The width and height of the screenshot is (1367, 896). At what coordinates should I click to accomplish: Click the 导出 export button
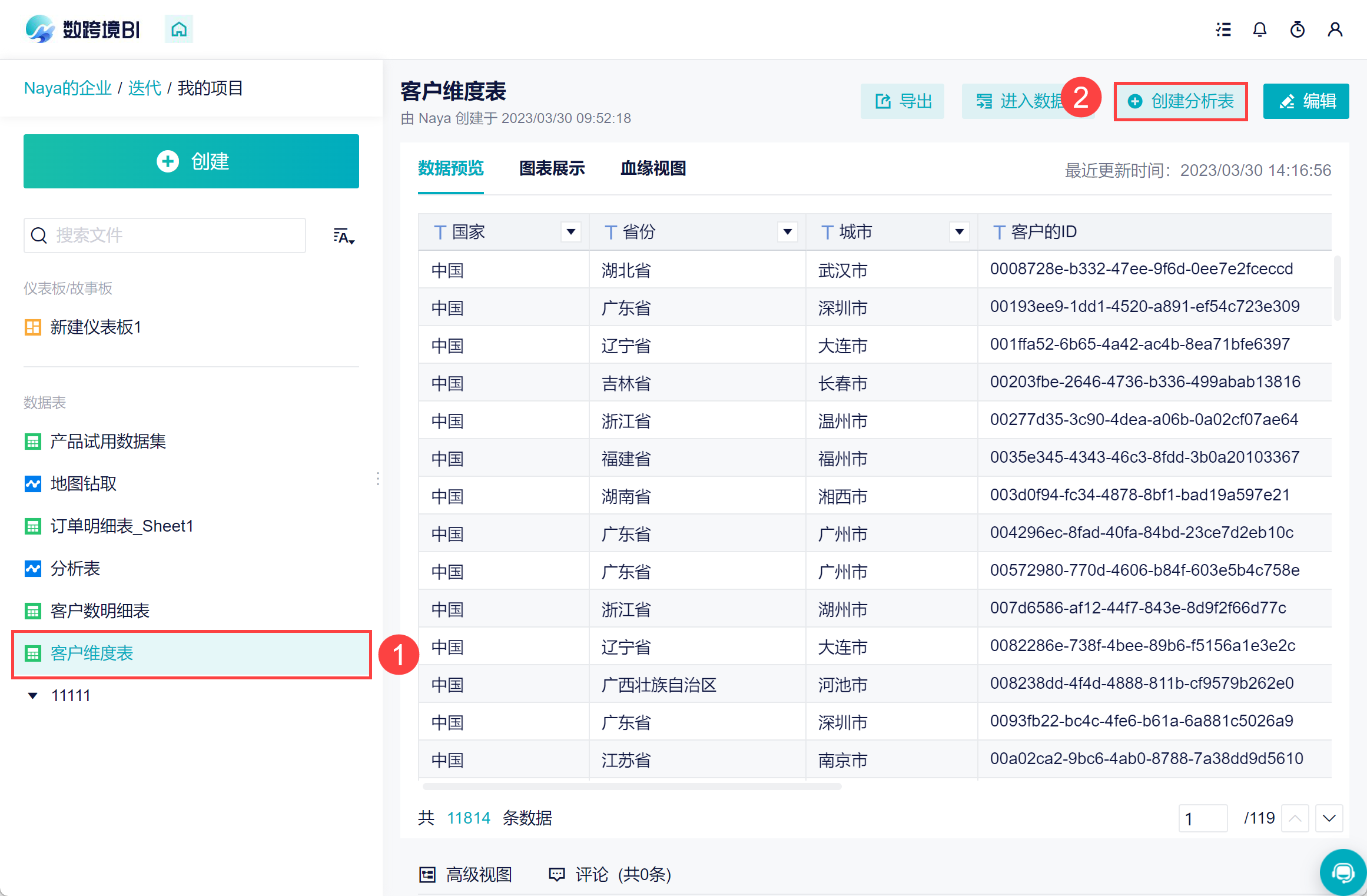[902, 101]
